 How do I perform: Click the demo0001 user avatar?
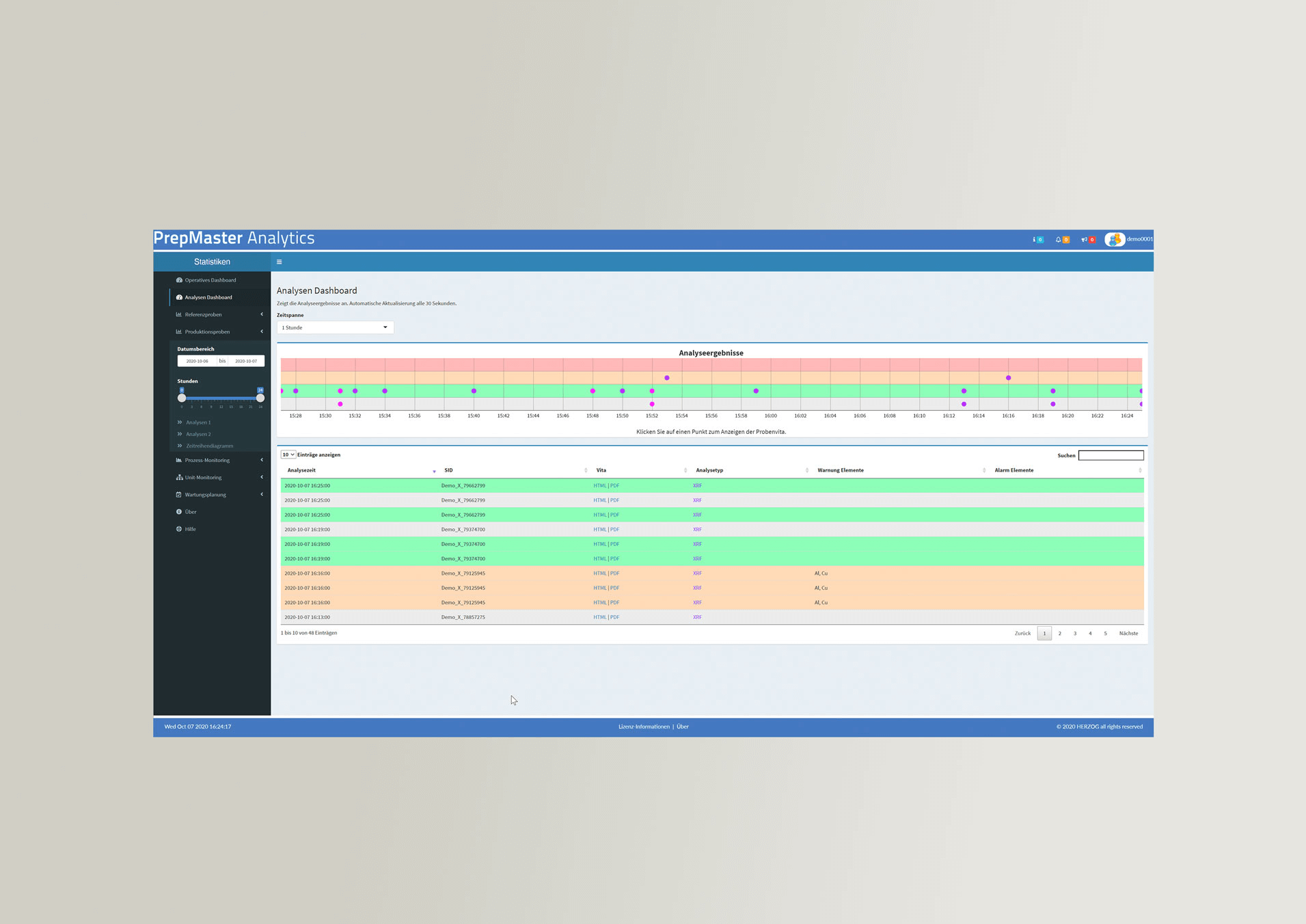(x=1115, y=240)
